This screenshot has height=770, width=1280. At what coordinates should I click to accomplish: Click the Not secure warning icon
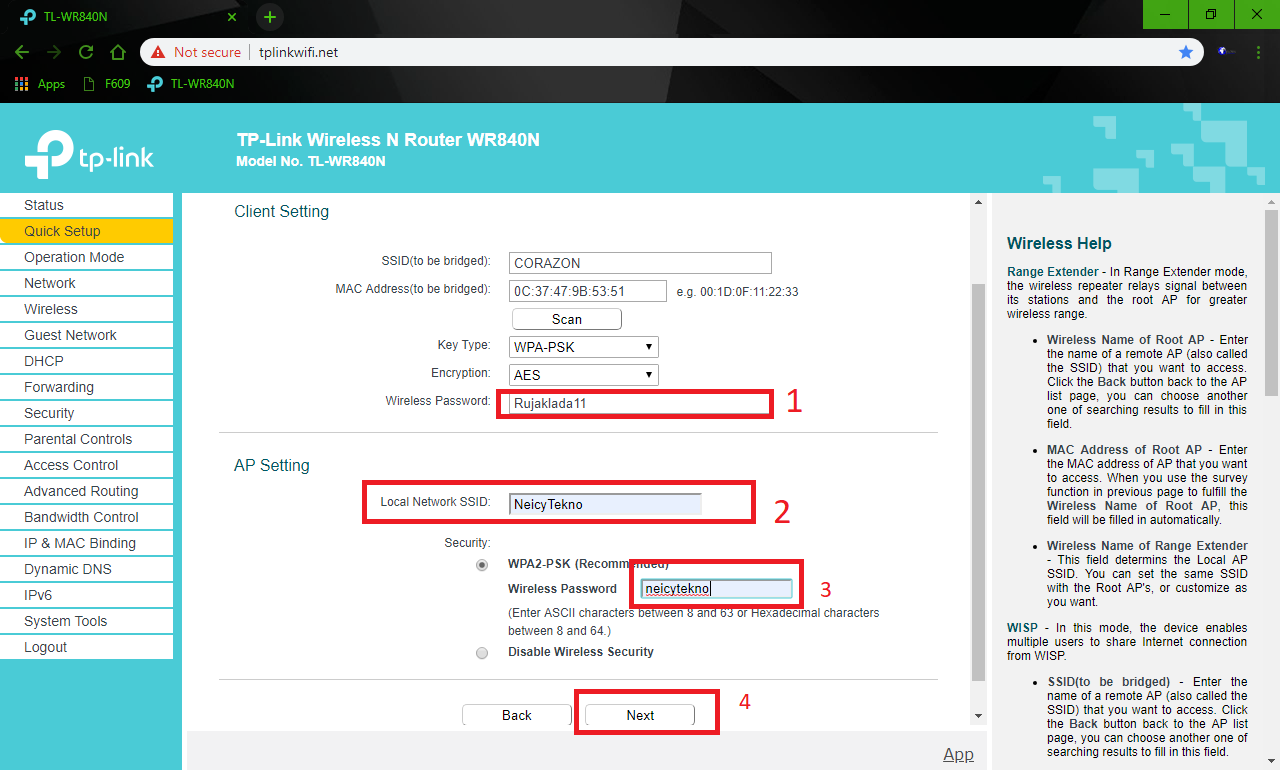click(157, 52)
